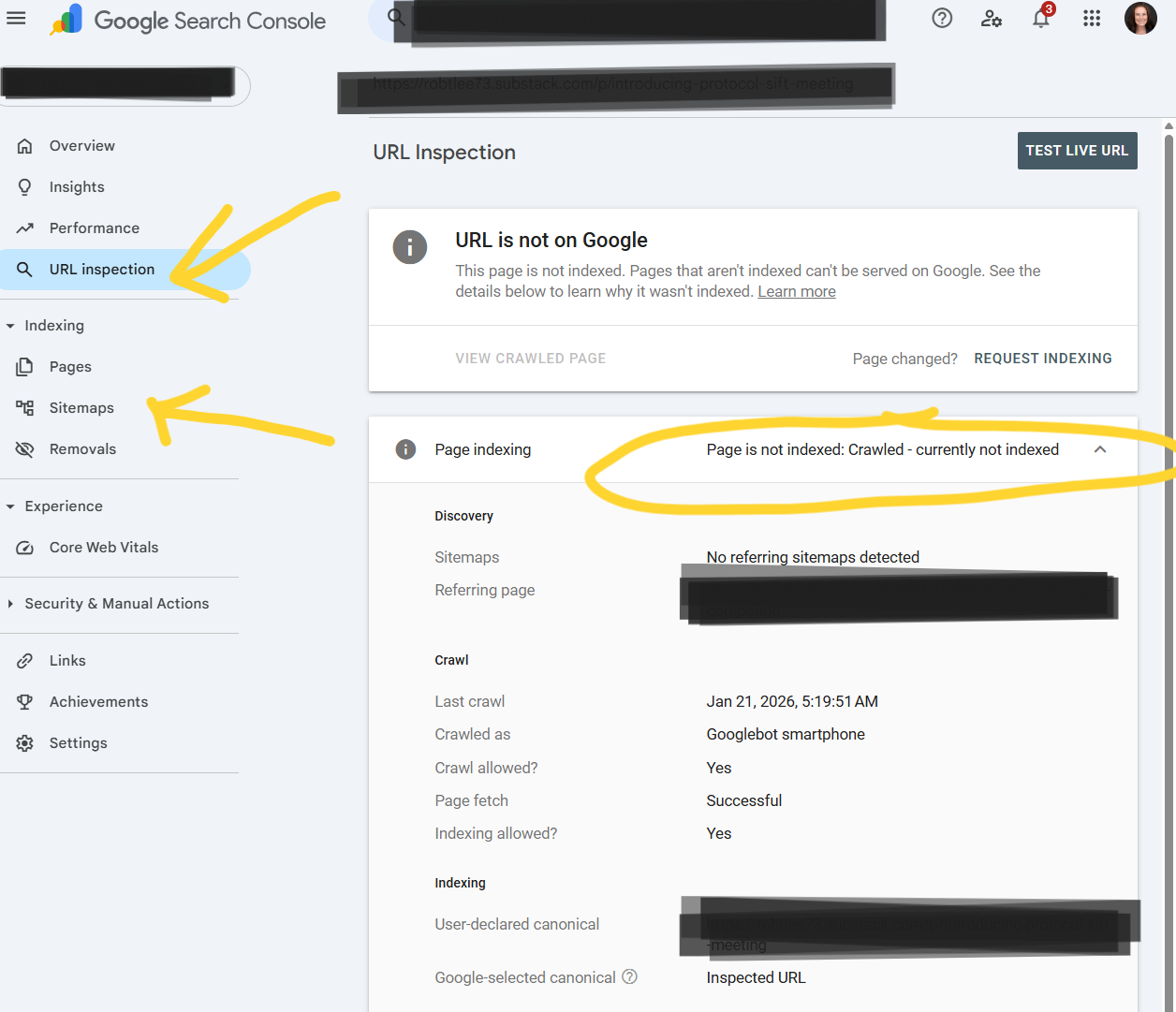Viewport: 1176px width, 1012px height.
Task: Open the Learn more link
Action: (797, 292)
